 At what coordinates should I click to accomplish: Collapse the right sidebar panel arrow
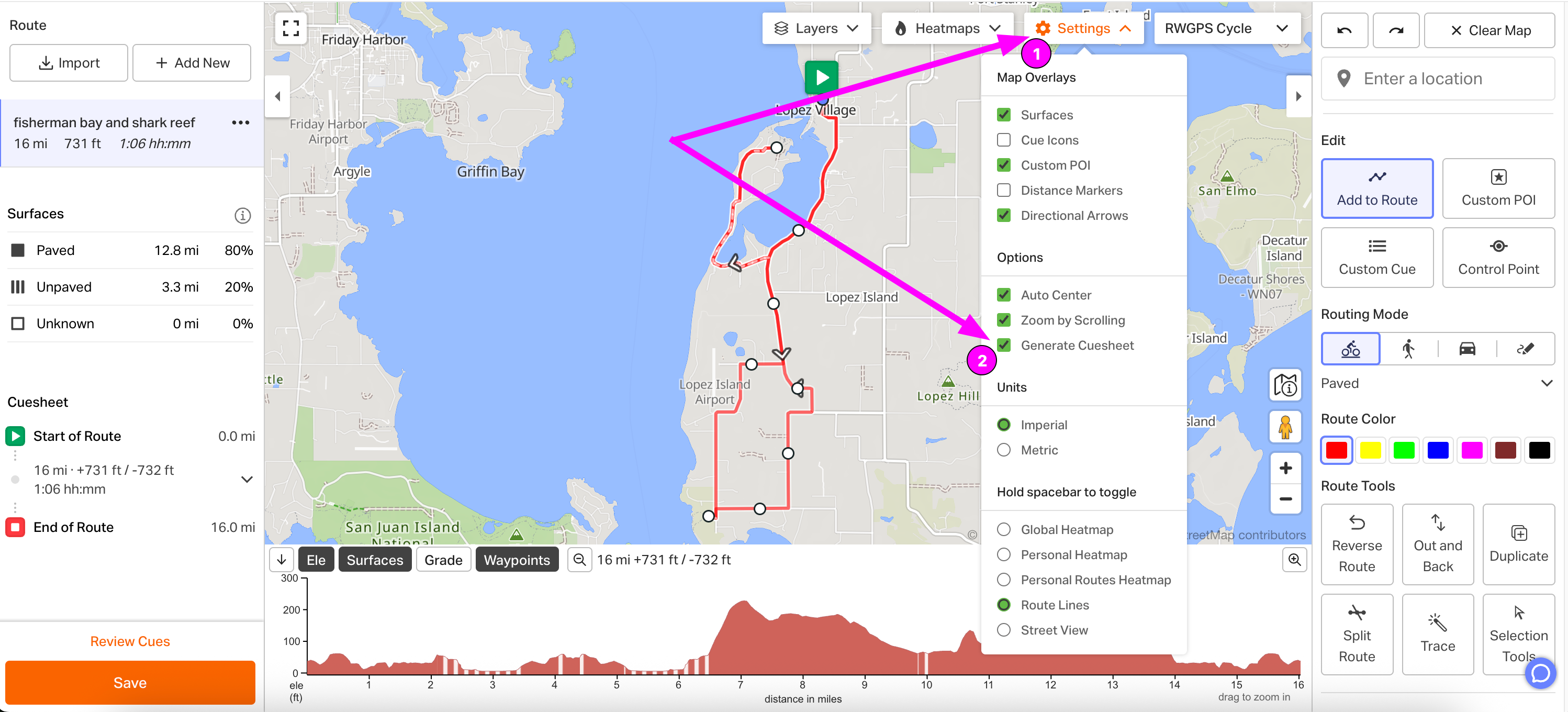(x=1298, y=96)
